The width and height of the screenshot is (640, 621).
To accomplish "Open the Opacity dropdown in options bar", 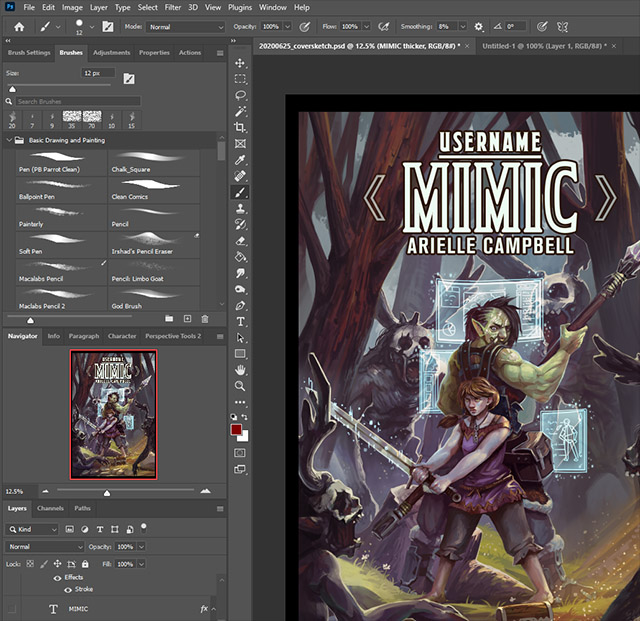I will pyautogui.click(x=287, y=27).
